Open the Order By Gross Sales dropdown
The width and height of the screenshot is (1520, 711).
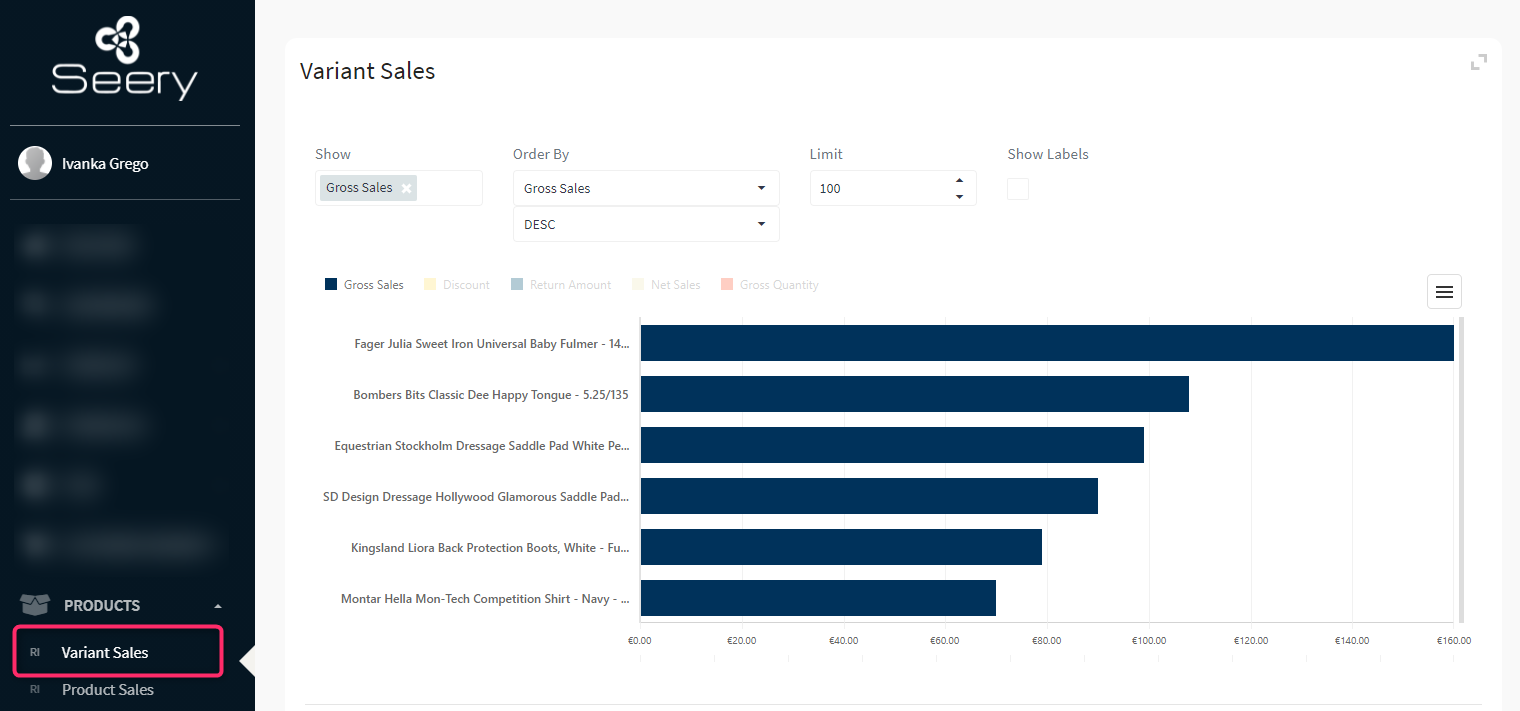(x=646, y=188)
